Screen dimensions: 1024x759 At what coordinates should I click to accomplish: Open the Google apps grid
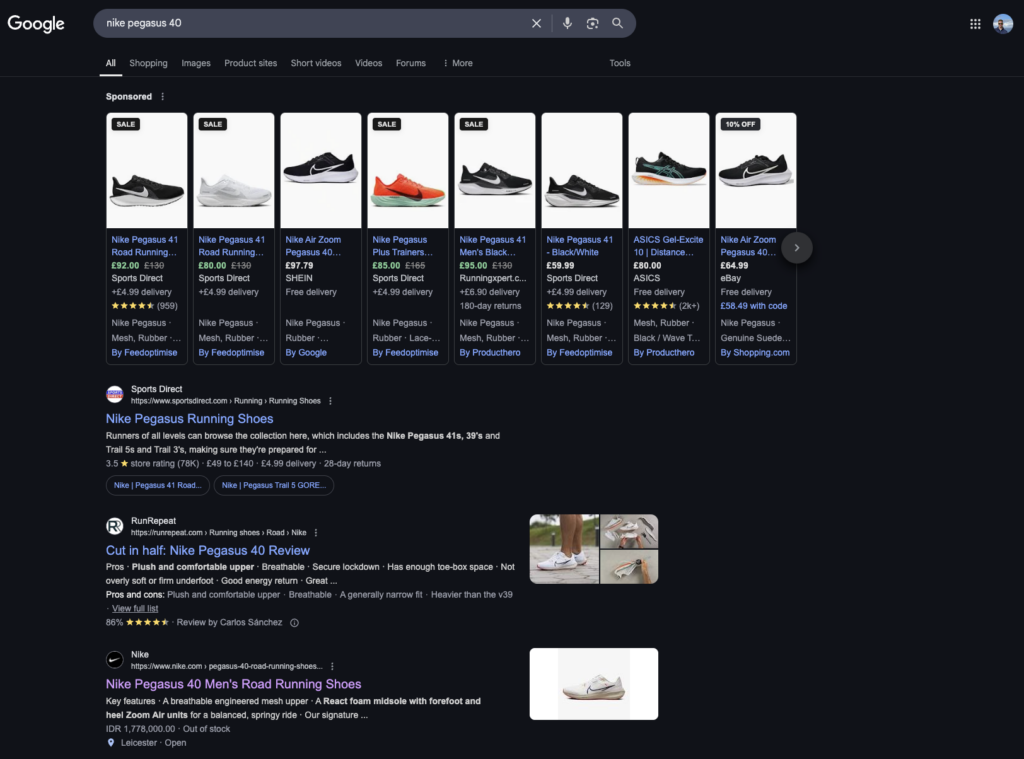tap(975, 24)
